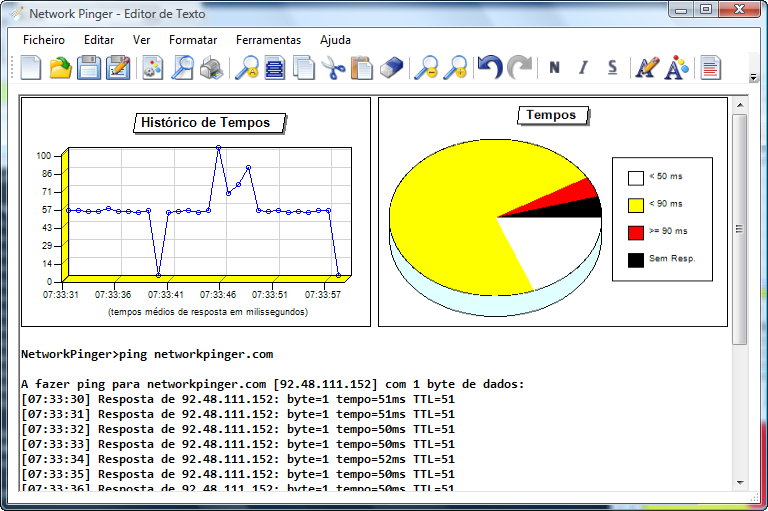Click the [07:33:30] response line
The height and width of the screenshot is (511, 768).
(238, 399)
